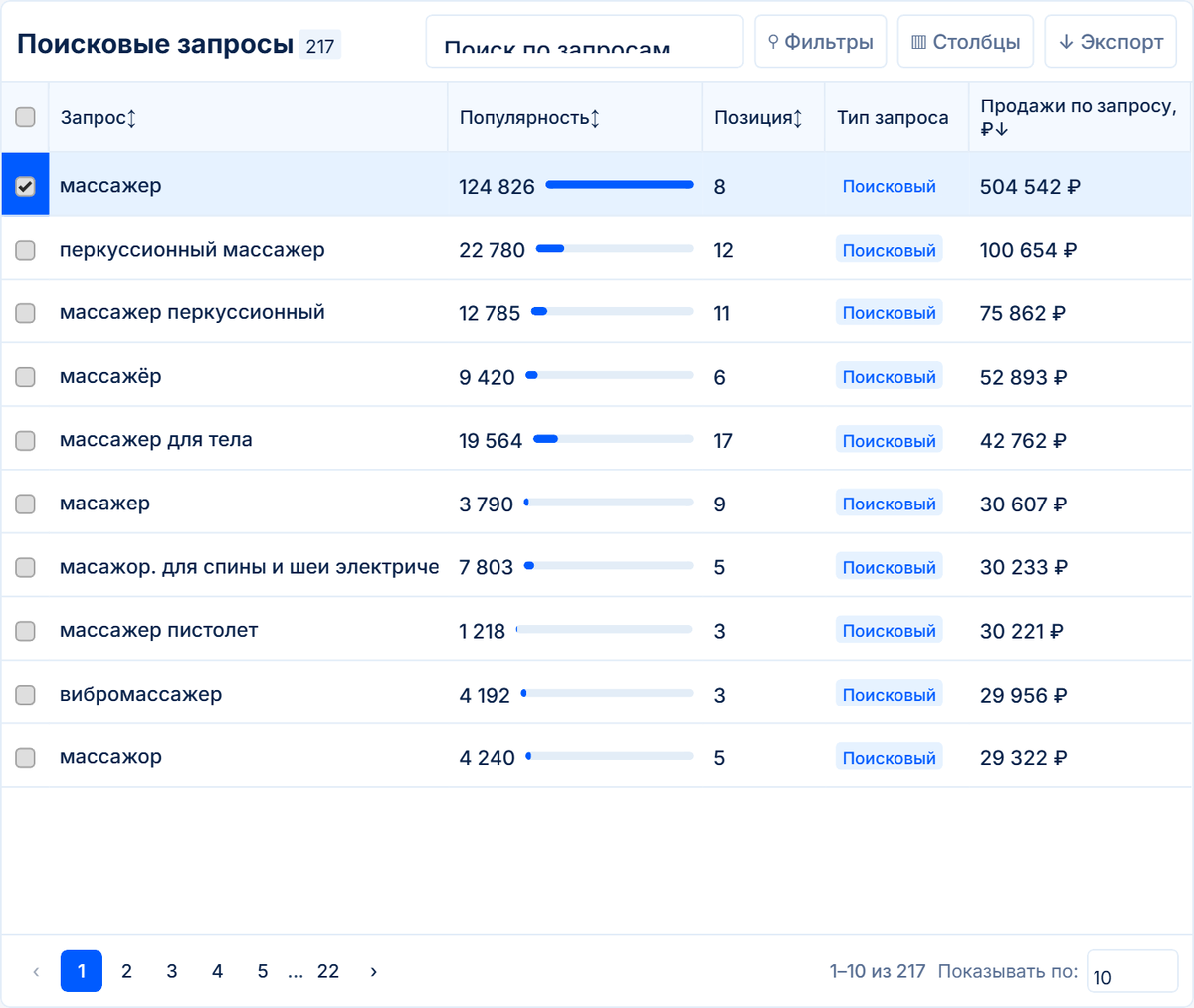The width and height of the screenshot is (1194, 1008).
Task: Focus the Поиск по запросам search field
Action: click(585, 42)
